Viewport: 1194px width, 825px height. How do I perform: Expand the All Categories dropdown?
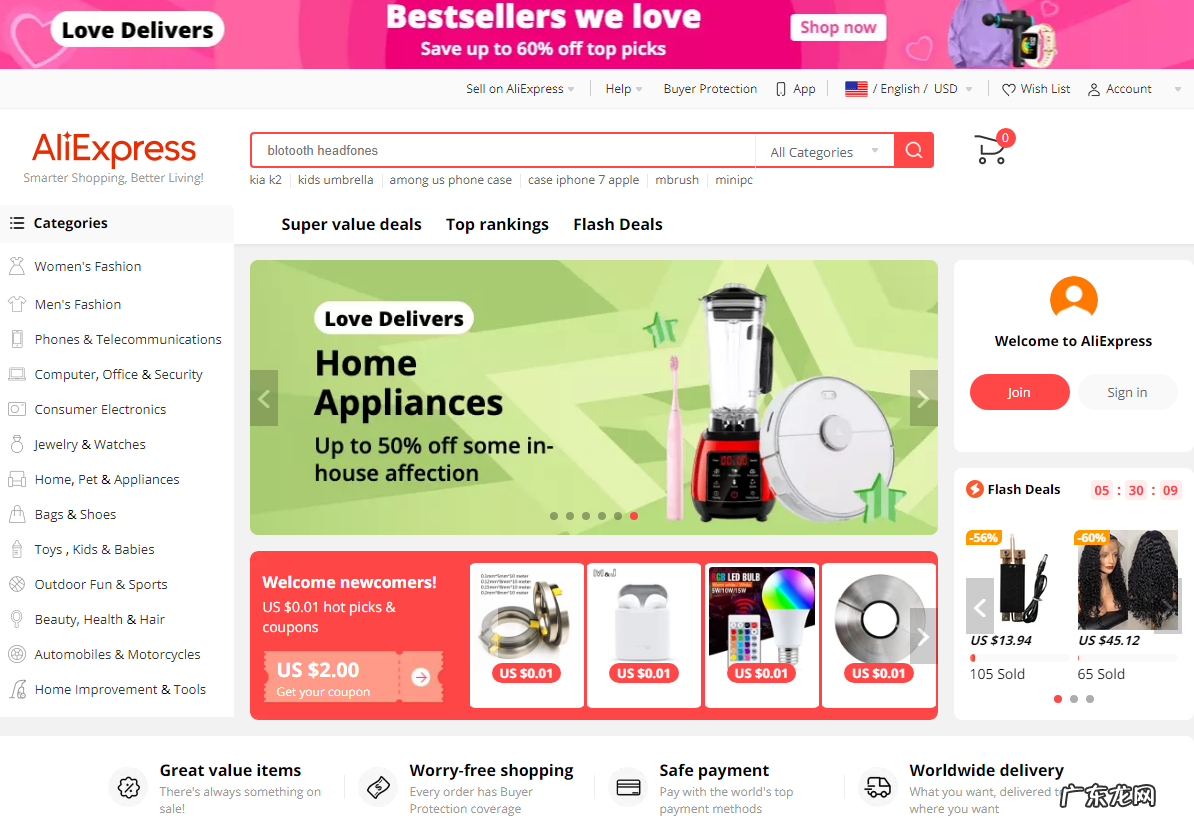point(825,152)
